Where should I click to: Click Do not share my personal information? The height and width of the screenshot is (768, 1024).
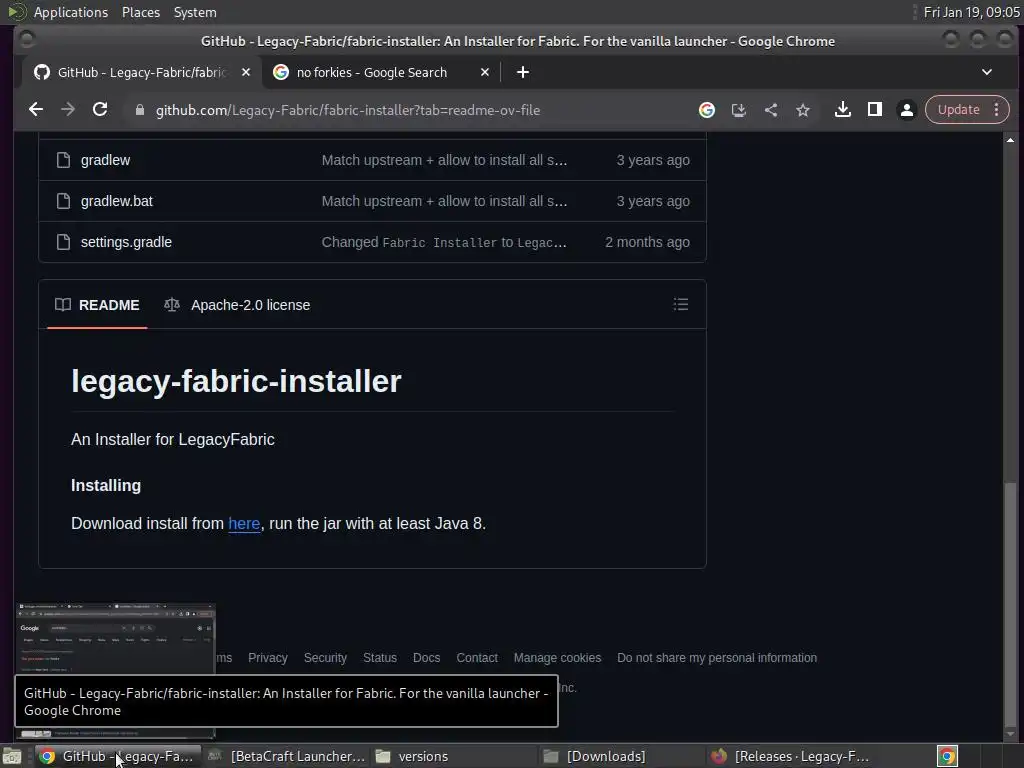[x=716, y=658]
